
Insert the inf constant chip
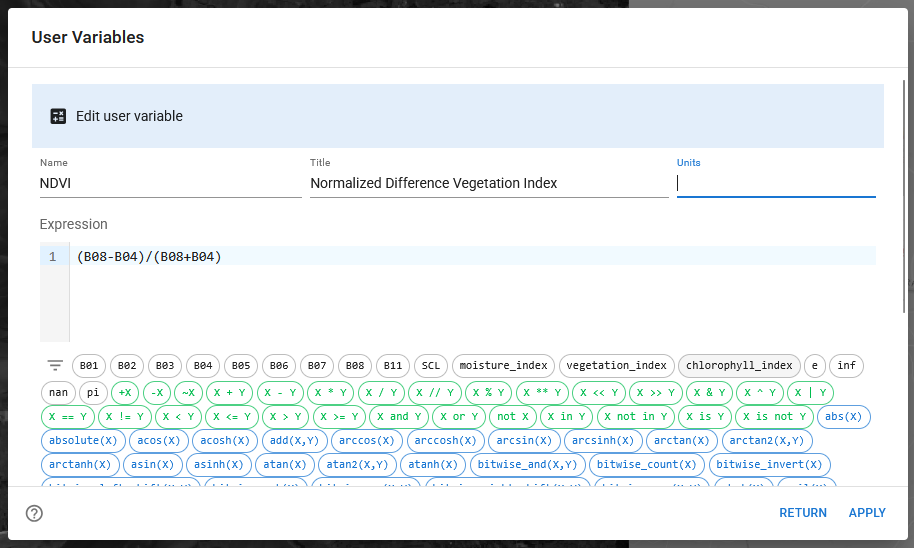tap(846, 366)
